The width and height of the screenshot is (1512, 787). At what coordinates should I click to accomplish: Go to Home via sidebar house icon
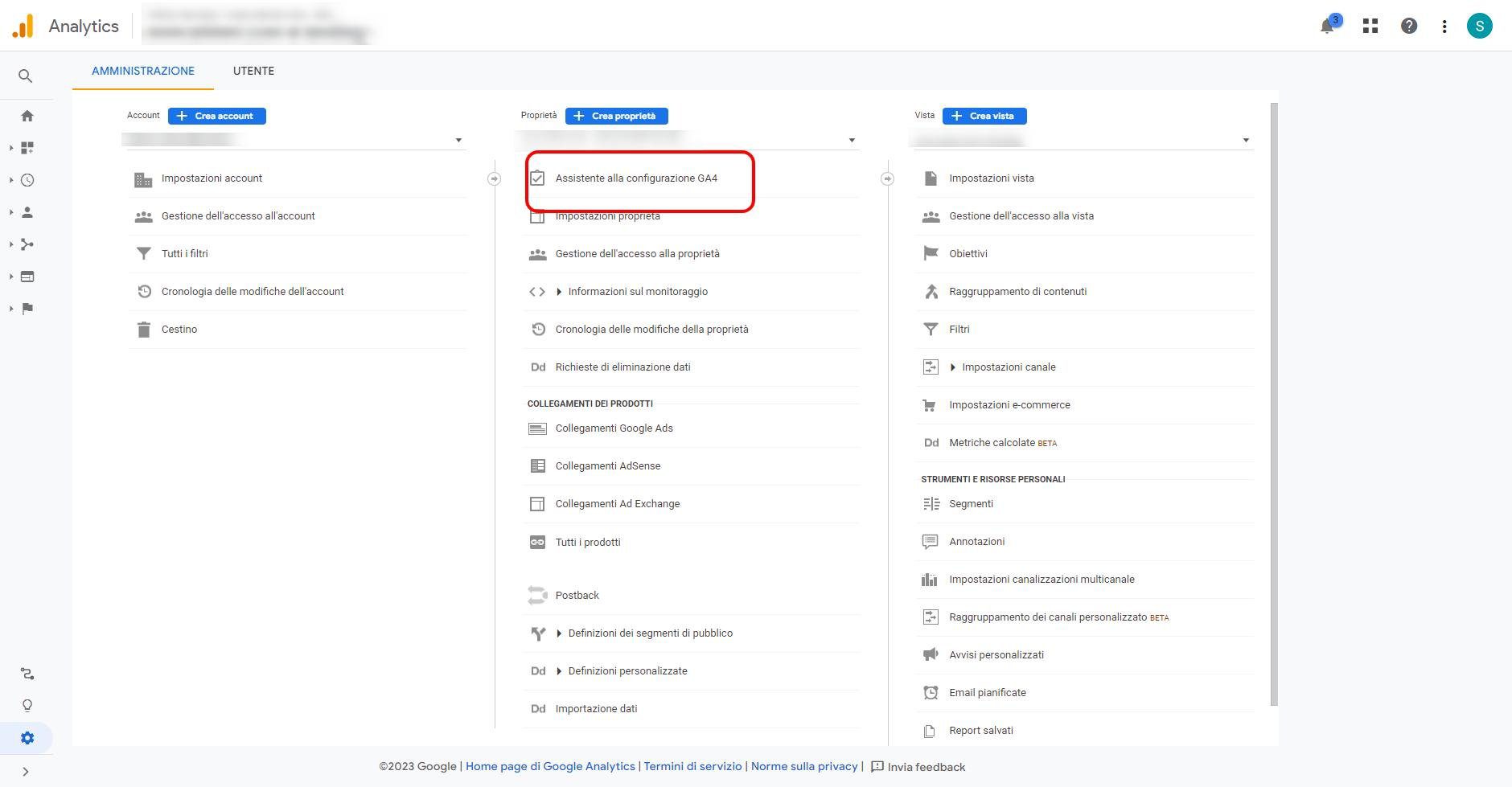27,116
